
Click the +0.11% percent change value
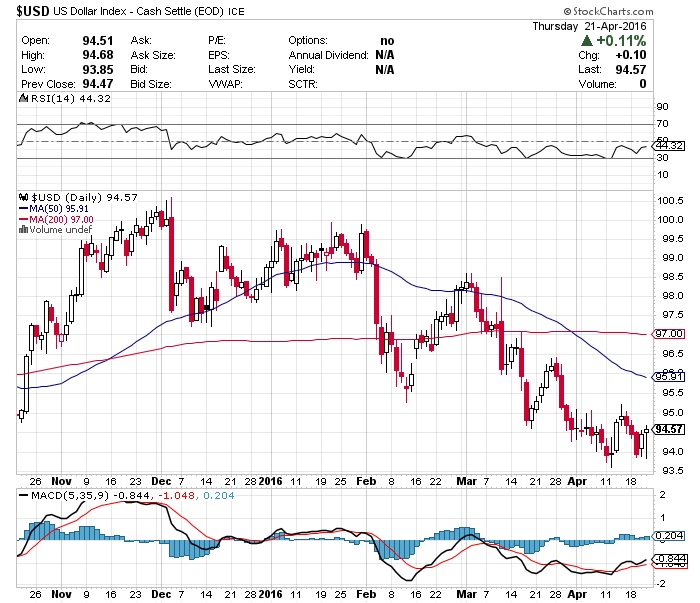[621, 41]
